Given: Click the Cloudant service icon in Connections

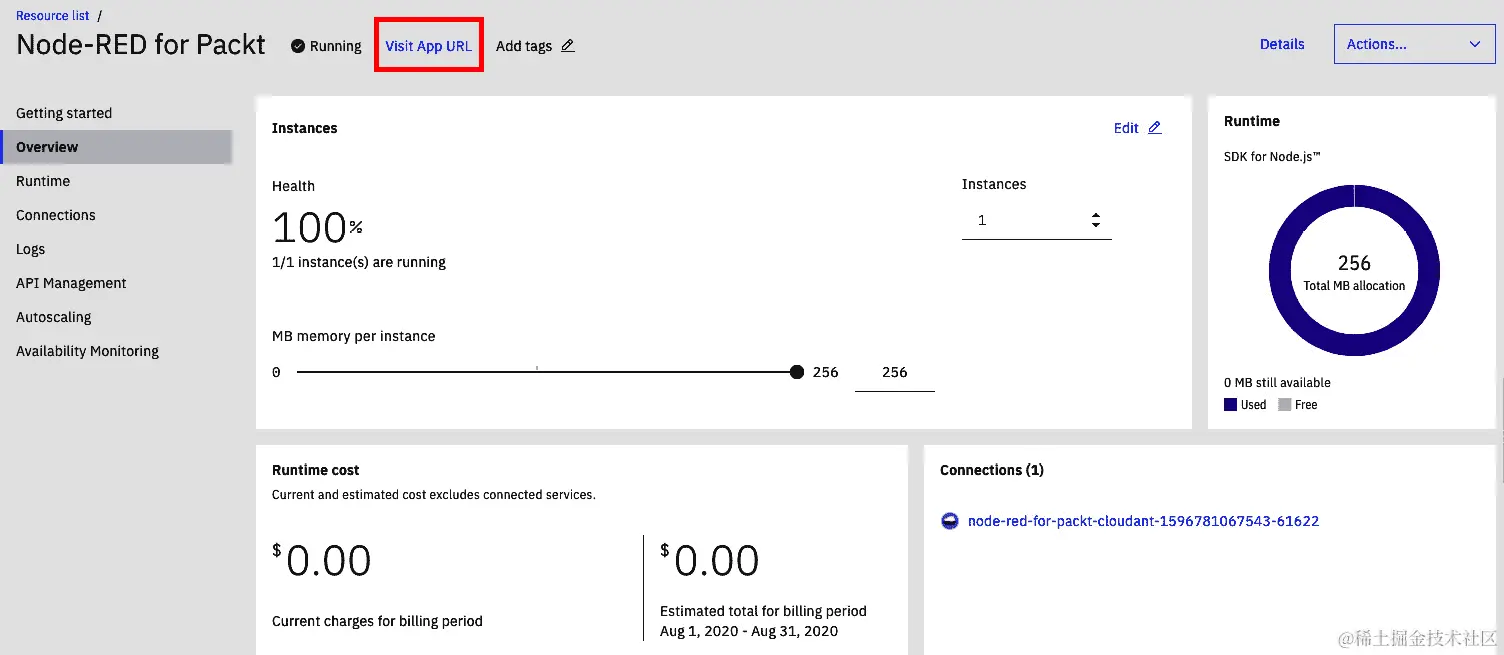Looking at the screenshot, I should tap(950, 521).
